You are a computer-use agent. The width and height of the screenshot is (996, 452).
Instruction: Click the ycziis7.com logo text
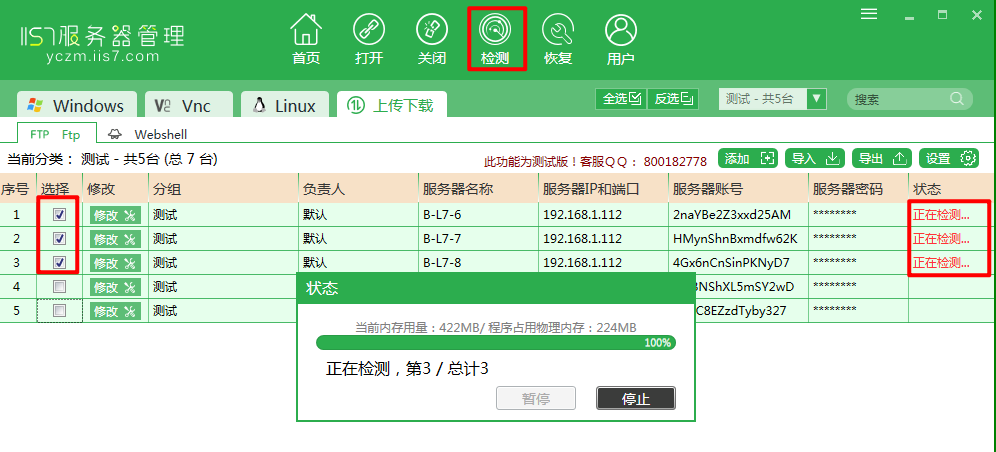click(x=103, y=56)
